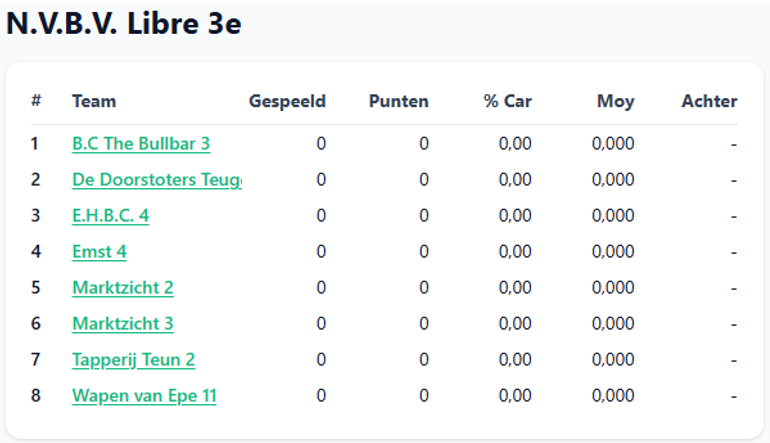Click the Team column header
The width and height of the screenshot is (770, 443).
point(94,101)
